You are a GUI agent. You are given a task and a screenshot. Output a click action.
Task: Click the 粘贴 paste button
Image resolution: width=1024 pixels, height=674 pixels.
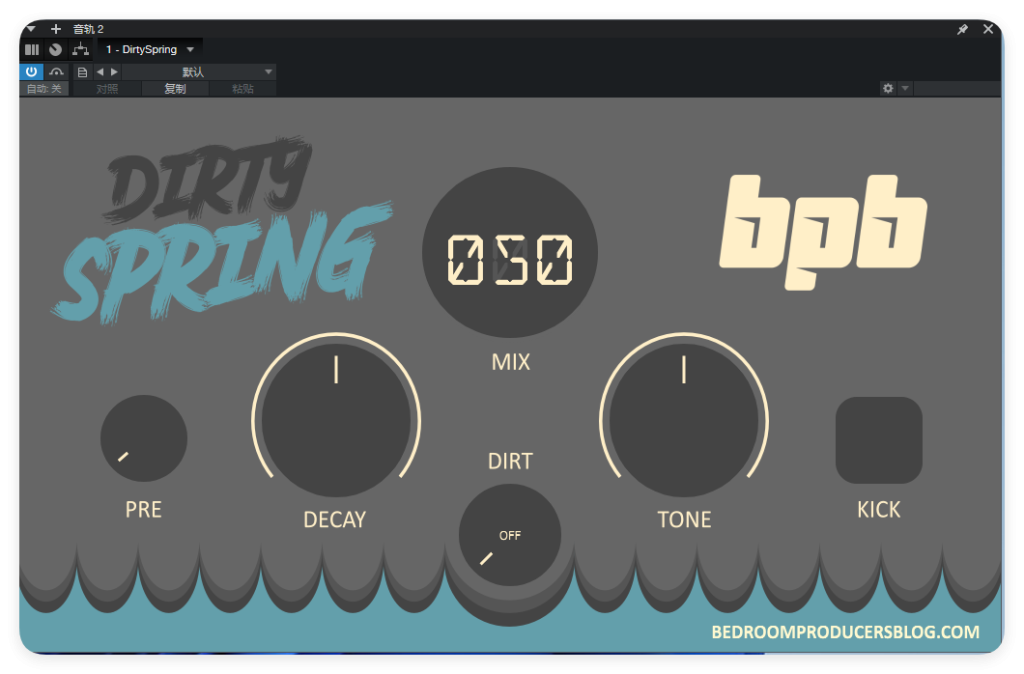coord(242,89)
